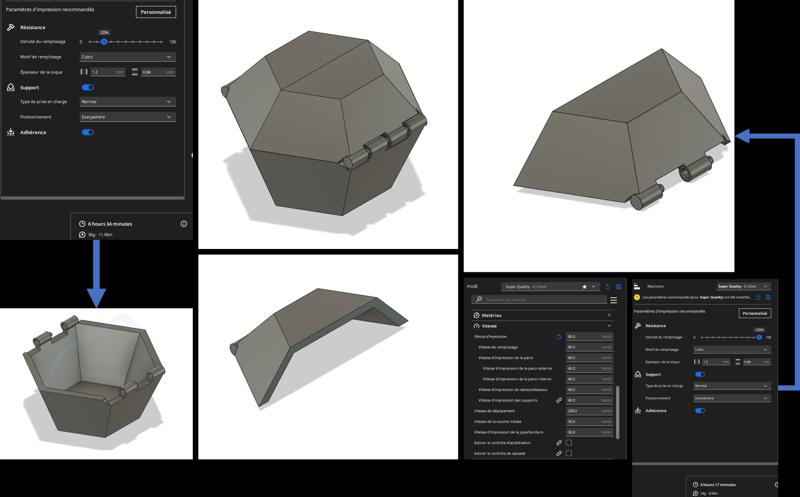Viewport: 800px width, 497px height.
Task: Click the infill density slider handle at 20%
Action: 104,42
